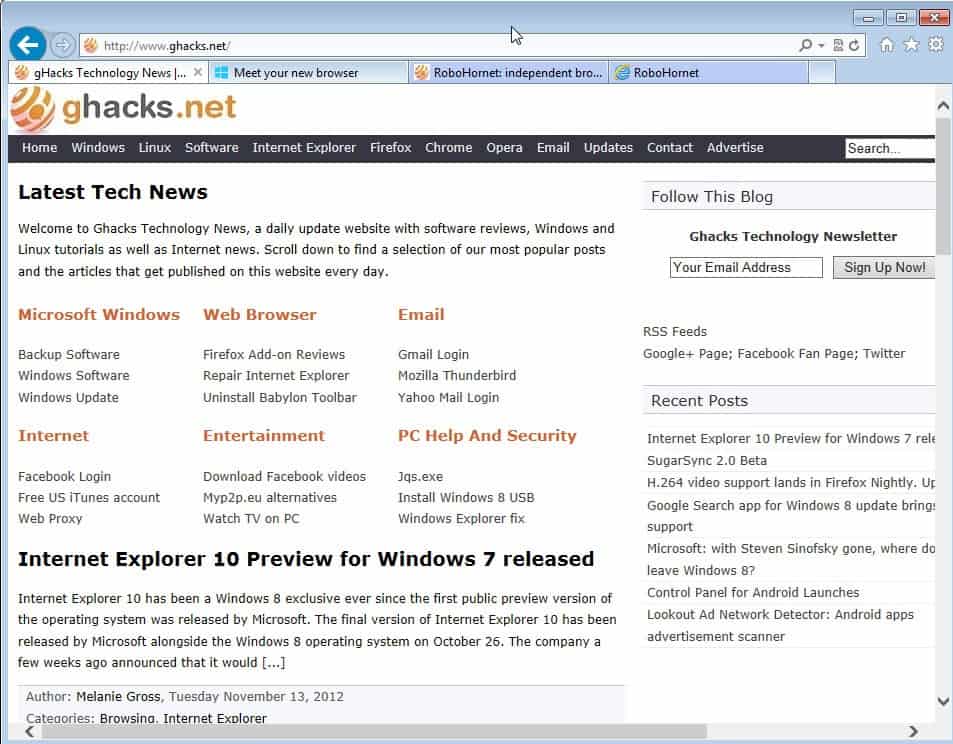The height and width of the screenshot is (744, 953).
Task: Open Internet Explorer 10 Preview article headline
Action: pos(306,559)
